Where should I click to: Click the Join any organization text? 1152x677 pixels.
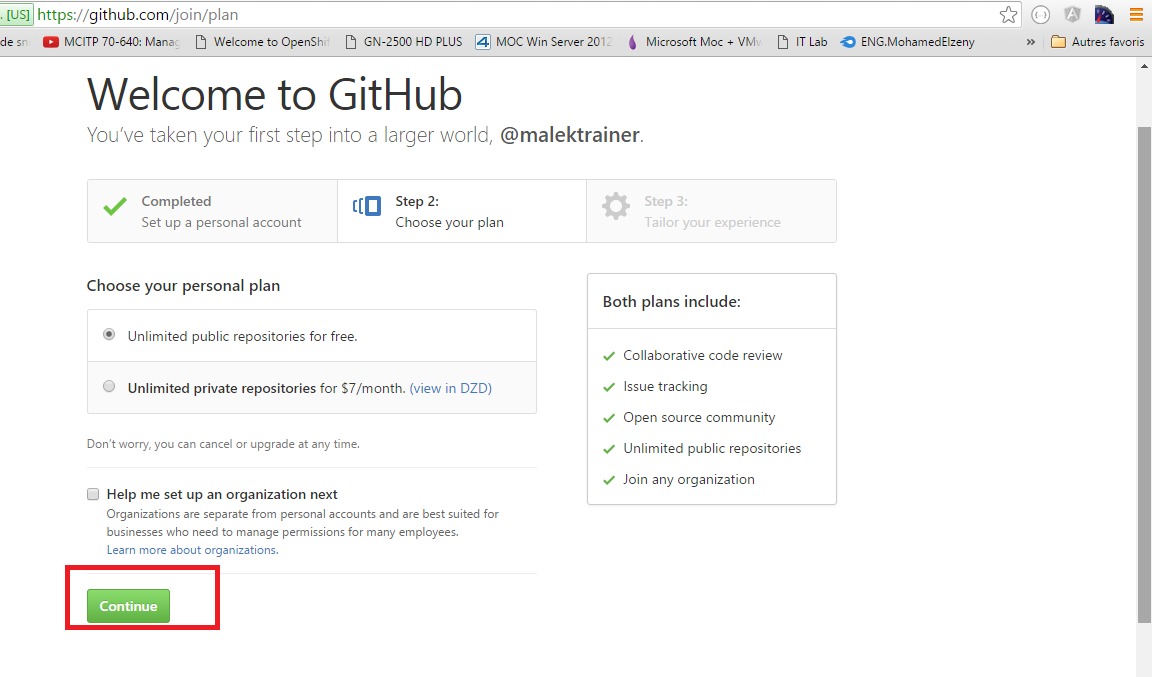[688, 479]
